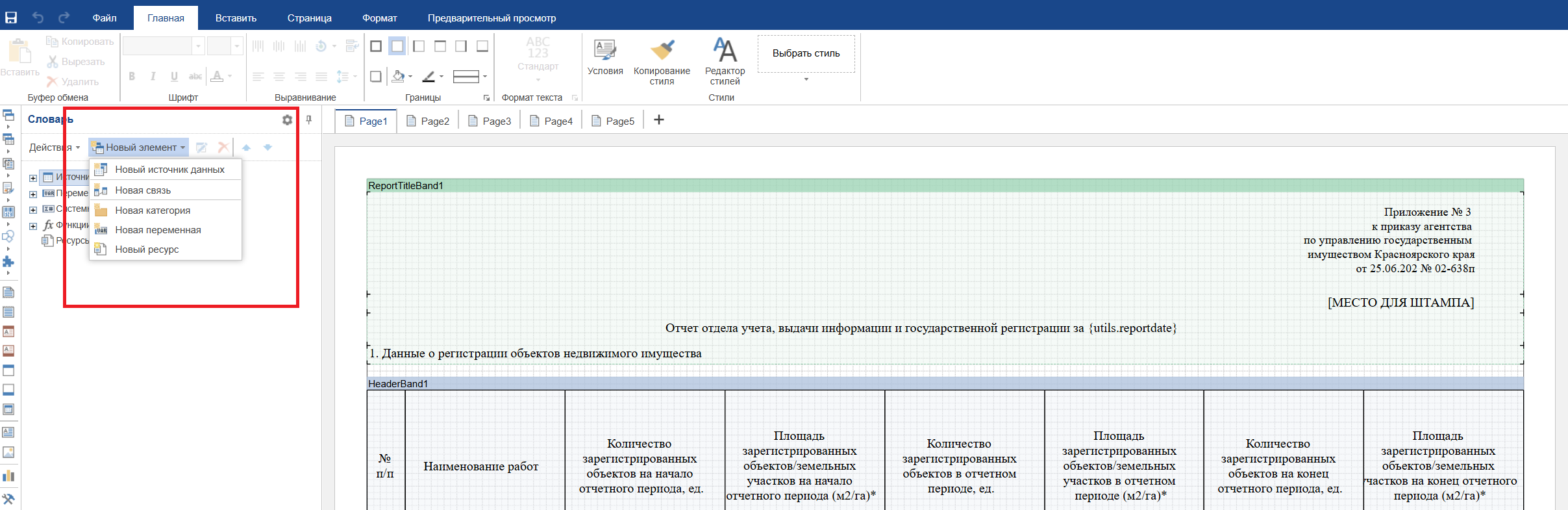Click shapes component icon in toolbox
Screen dimensions: 1568x510
[8, 236]
